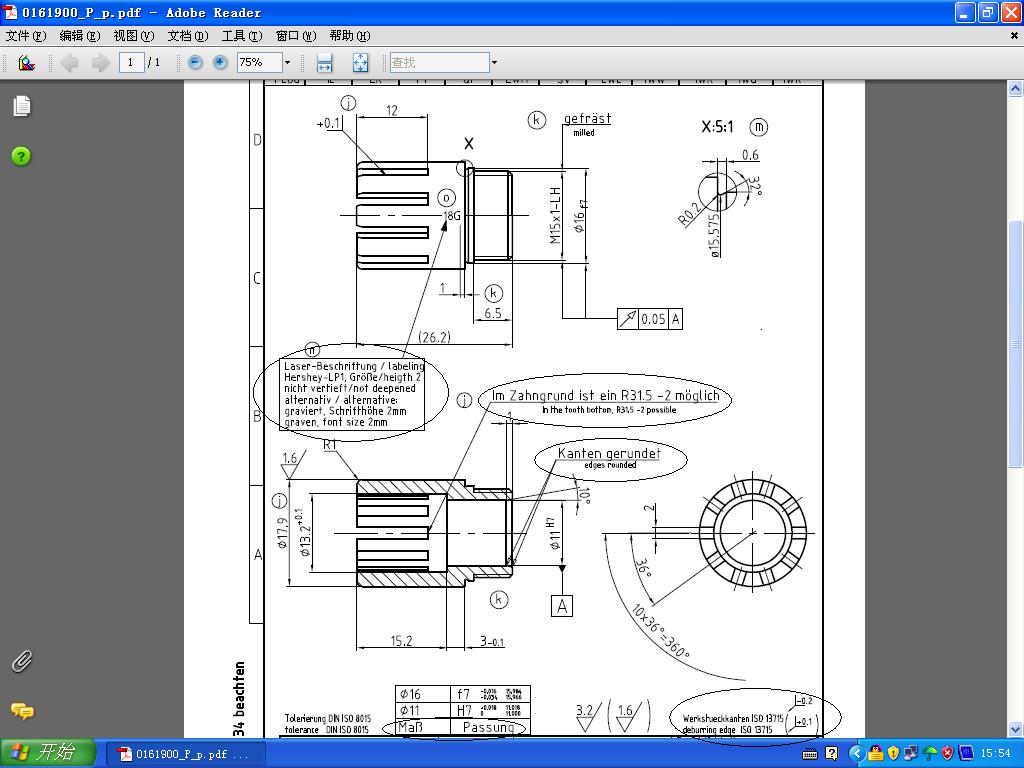Click the '(26.2)' dimension value
The image size is (1024, 768).
[434, 338]
